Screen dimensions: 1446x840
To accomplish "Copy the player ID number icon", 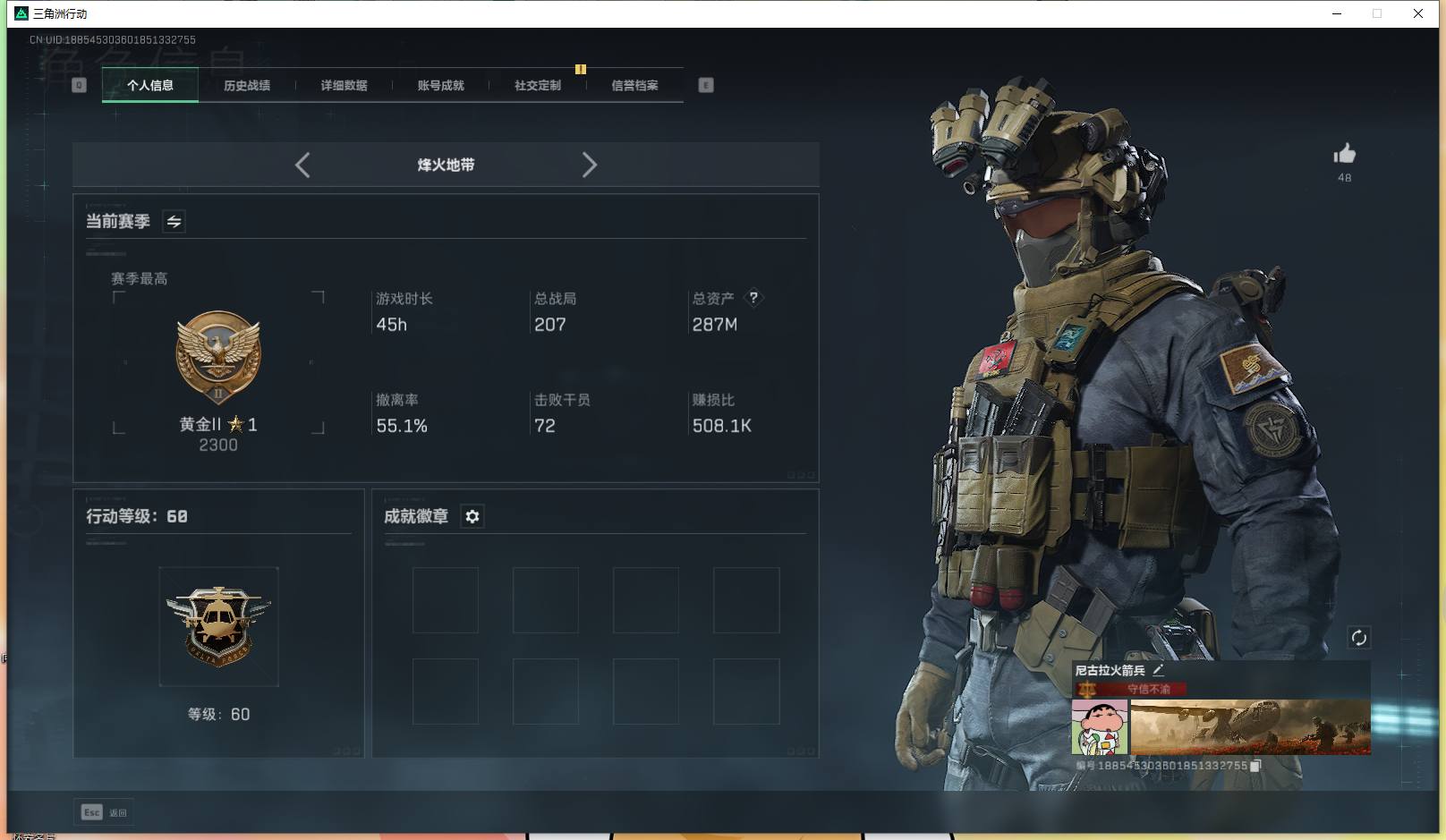I will (1255, 766).
